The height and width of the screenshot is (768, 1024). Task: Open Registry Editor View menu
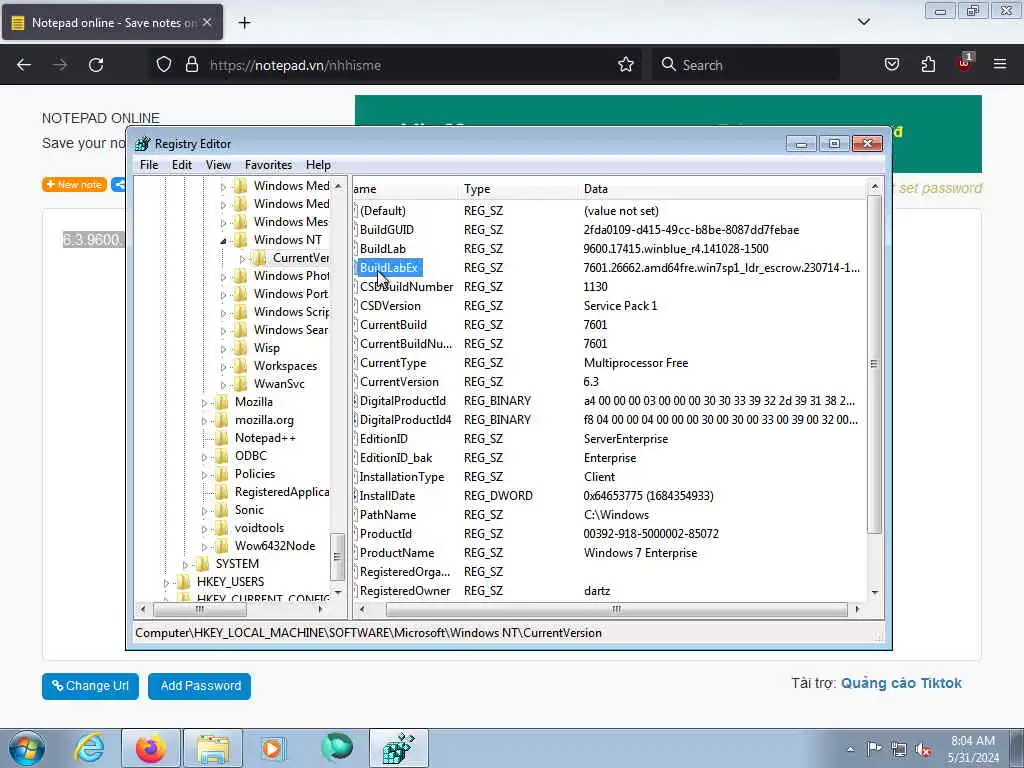(x=218, y=165)
